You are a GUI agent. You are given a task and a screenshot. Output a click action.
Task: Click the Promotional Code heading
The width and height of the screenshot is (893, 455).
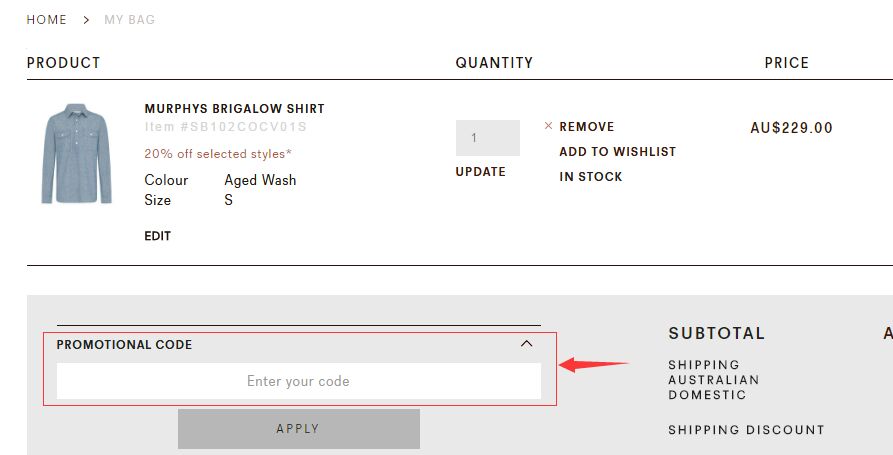coord(124,345)
